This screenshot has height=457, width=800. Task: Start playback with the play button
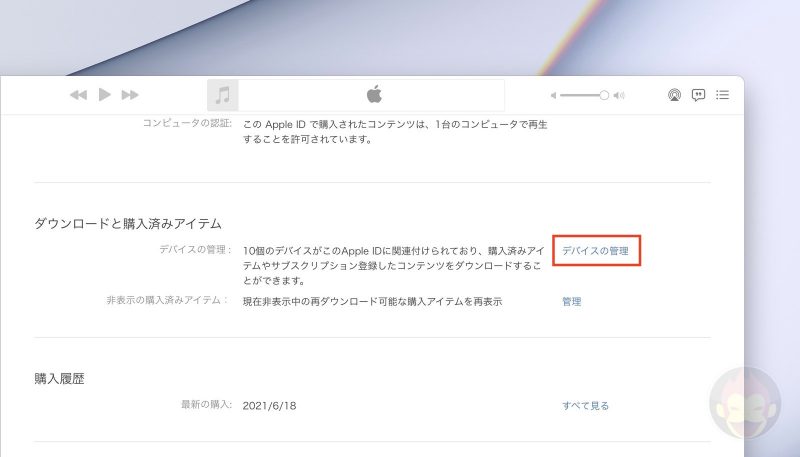(105, 94)
